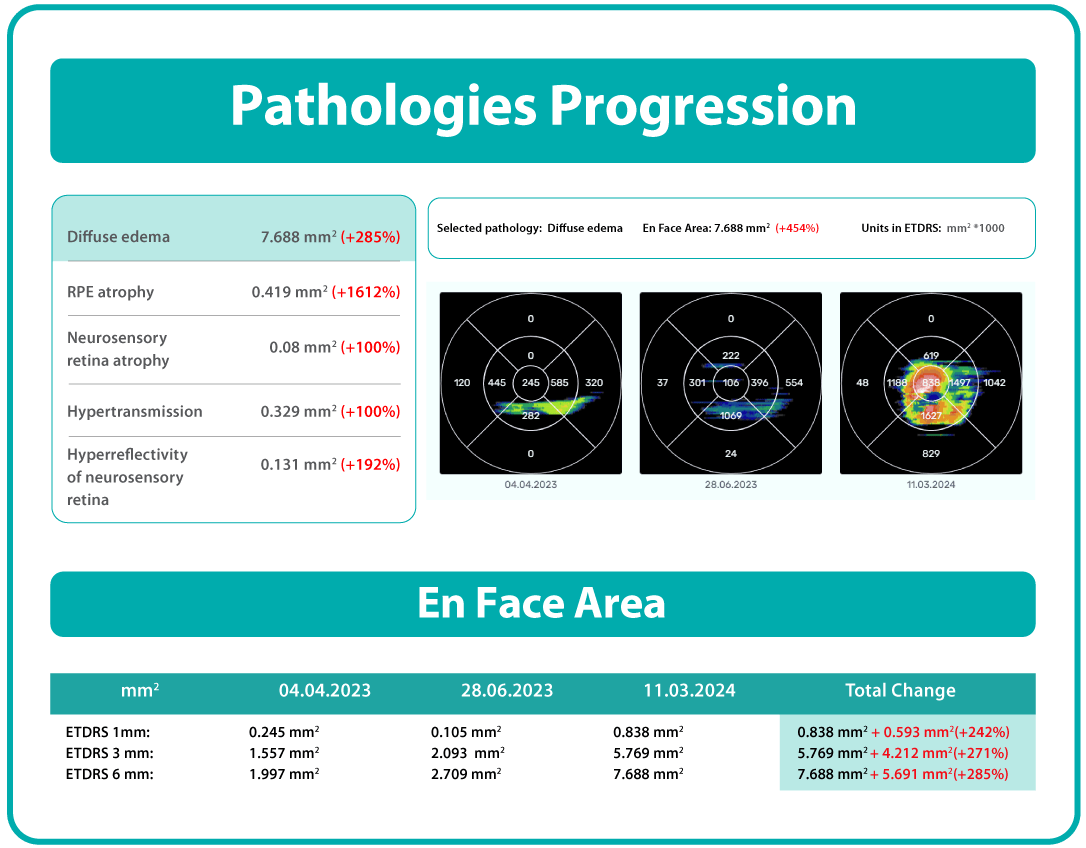Click the 0.329 mm² Hypertransmission value

299,412
